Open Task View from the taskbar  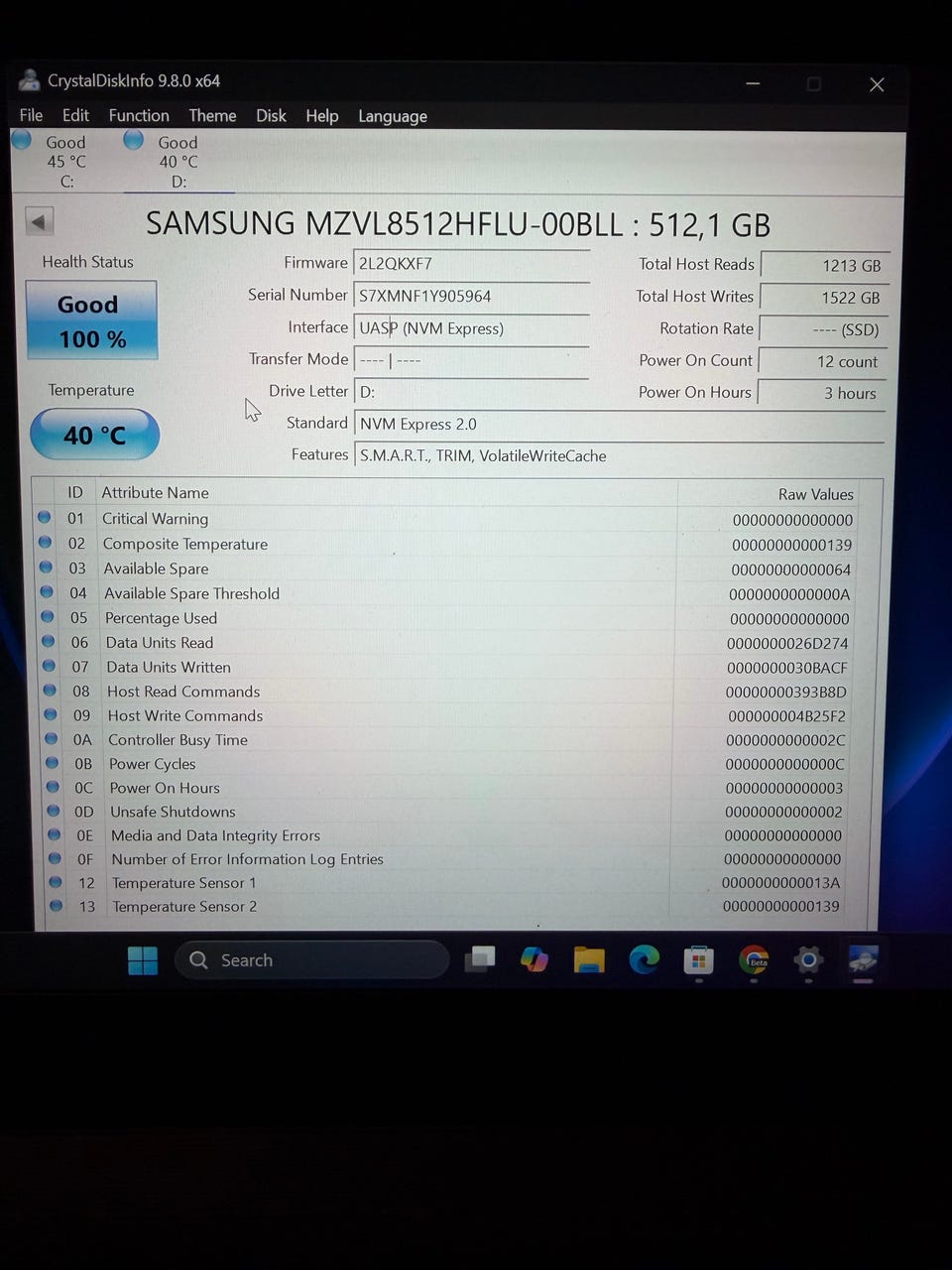pos(480,959)
